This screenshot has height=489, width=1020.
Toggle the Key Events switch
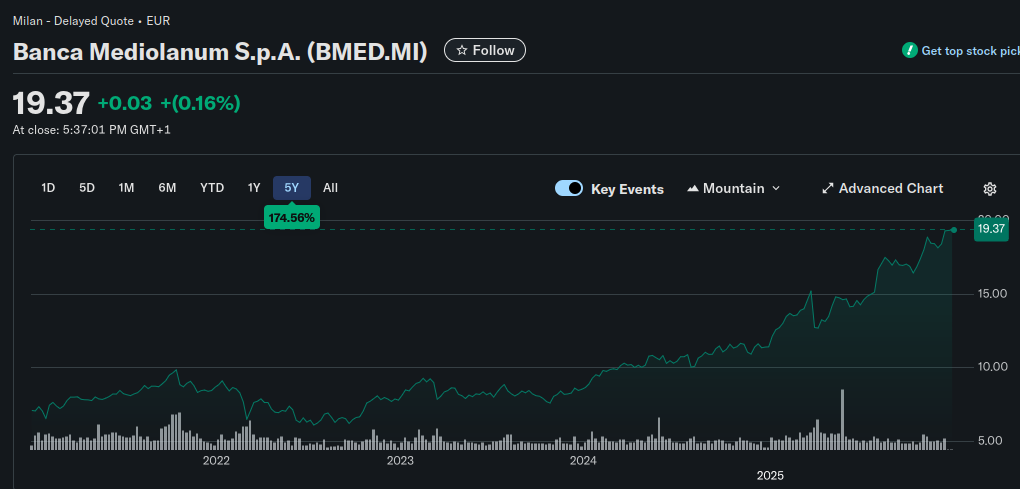(x=569, y=188)
